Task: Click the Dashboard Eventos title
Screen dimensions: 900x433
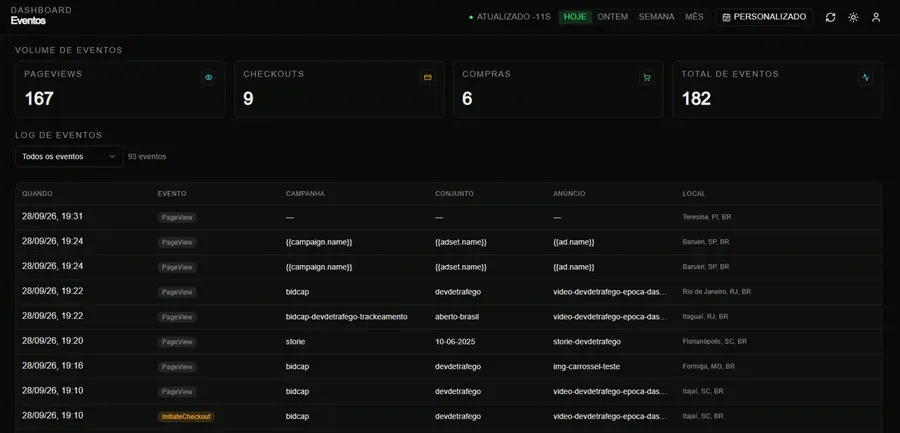Action: click(x=41, y=16)
